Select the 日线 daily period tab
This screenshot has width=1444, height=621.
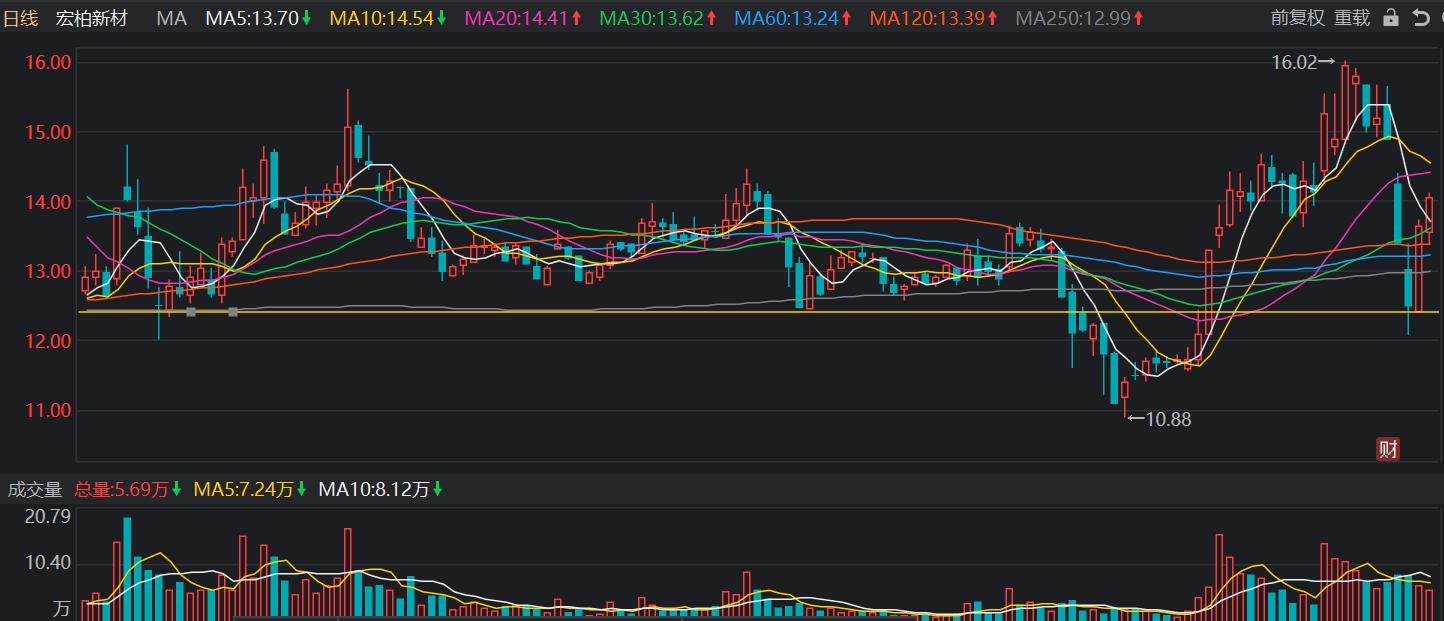coord(21,18)
